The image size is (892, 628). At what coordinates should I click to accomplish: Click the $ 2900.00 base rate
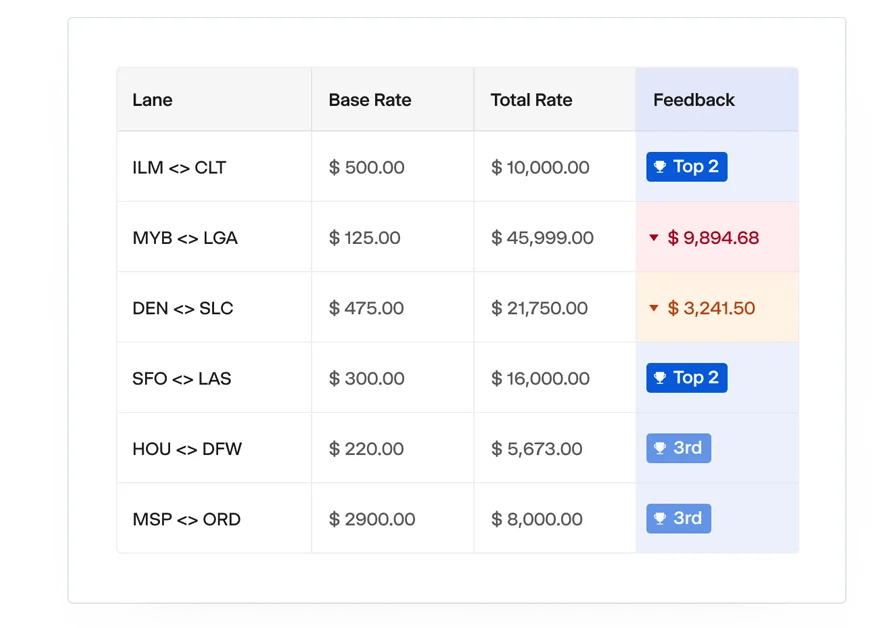click(372, 519)
